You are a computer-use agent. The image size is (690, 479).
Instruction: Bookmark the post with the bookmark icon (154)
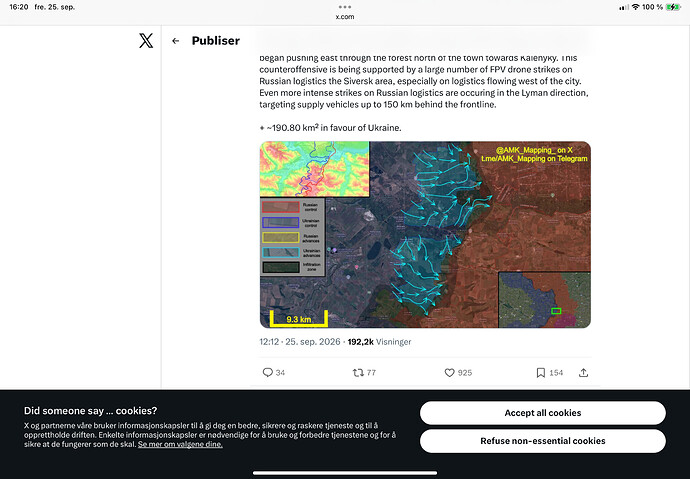point(541,373)
